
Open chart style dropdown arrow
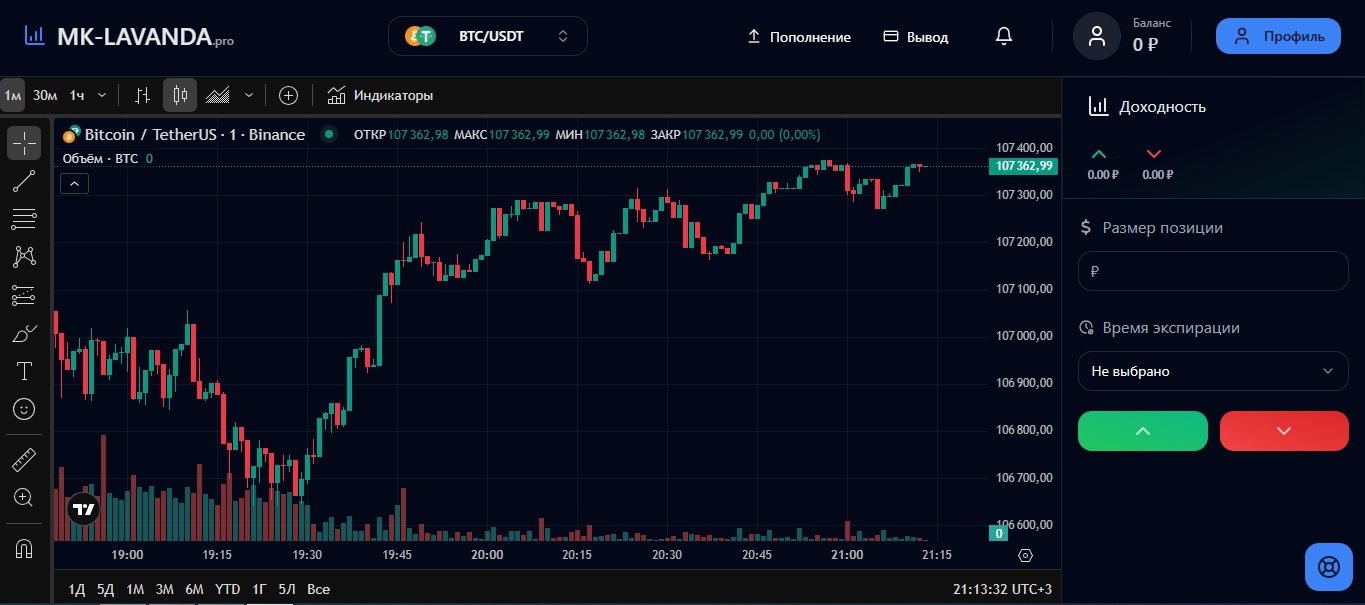point(249,95)
